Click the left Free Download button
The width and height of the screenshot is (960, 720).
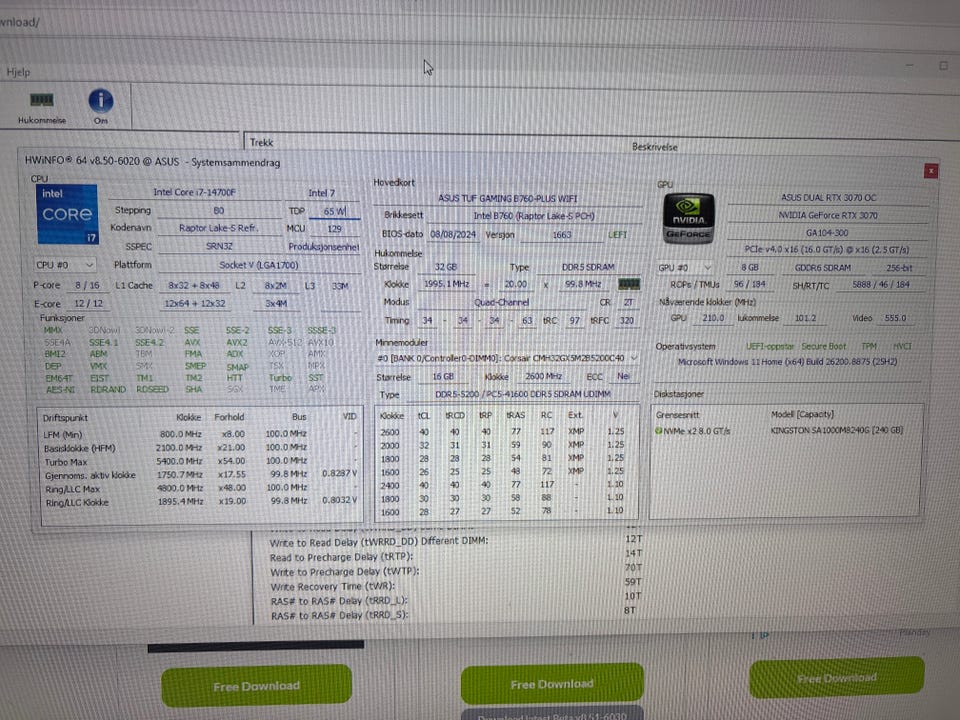point(257,686)
